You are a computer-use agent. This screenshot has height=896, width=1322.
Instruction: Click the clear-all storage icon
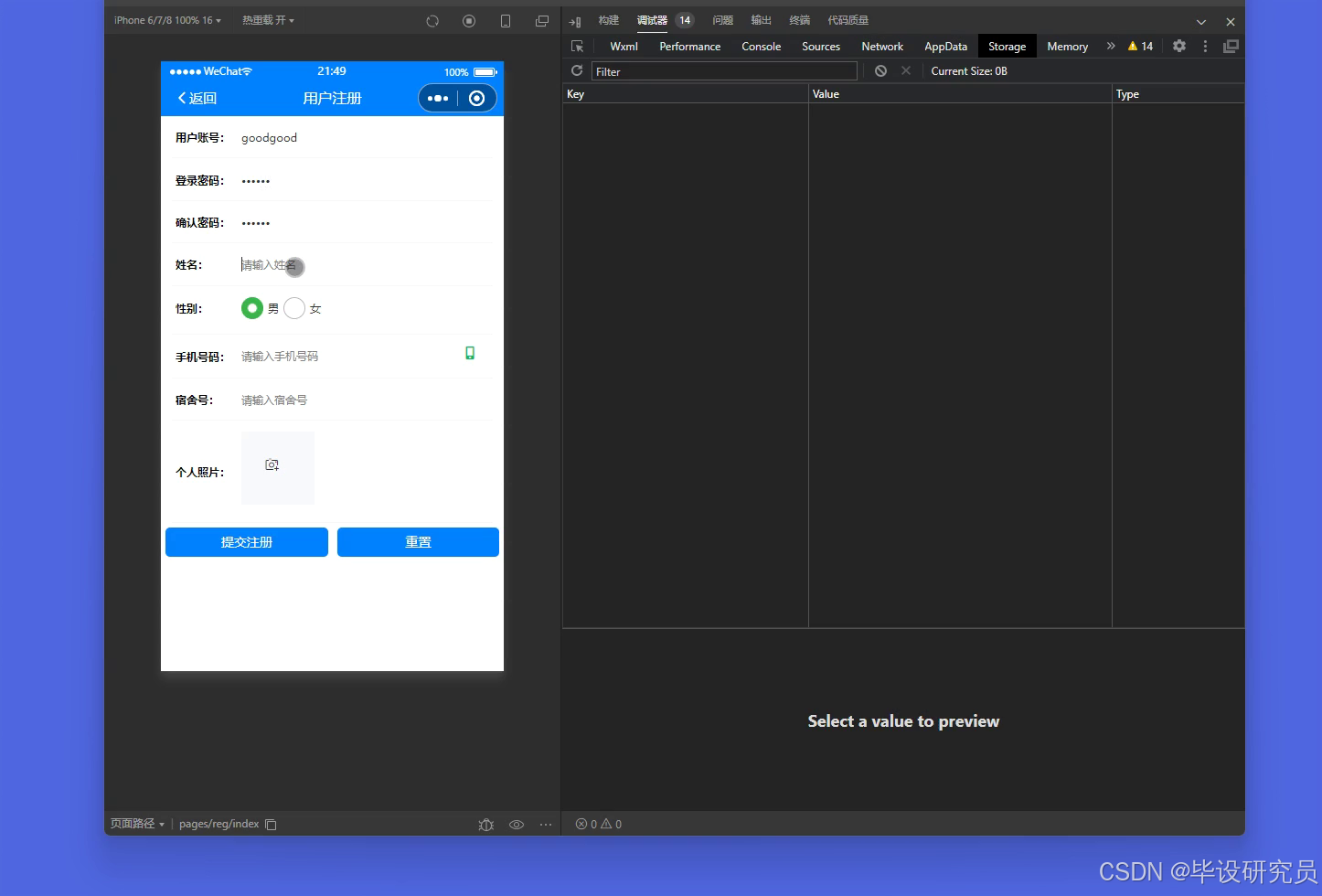pos(880,70)
